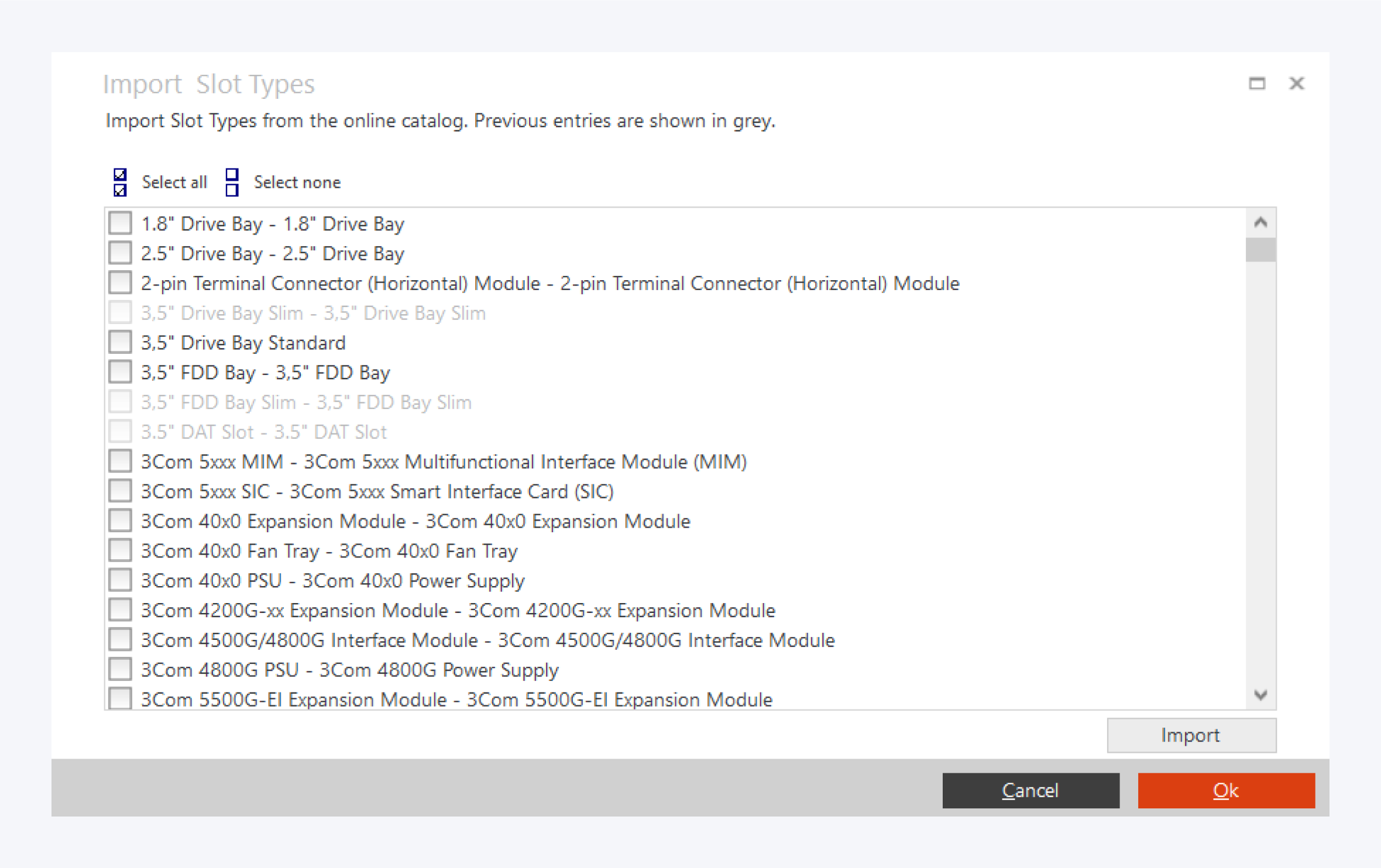Click the scrollbar down arrow
Screen dimensions: 1381x868
pos(1260,695)
